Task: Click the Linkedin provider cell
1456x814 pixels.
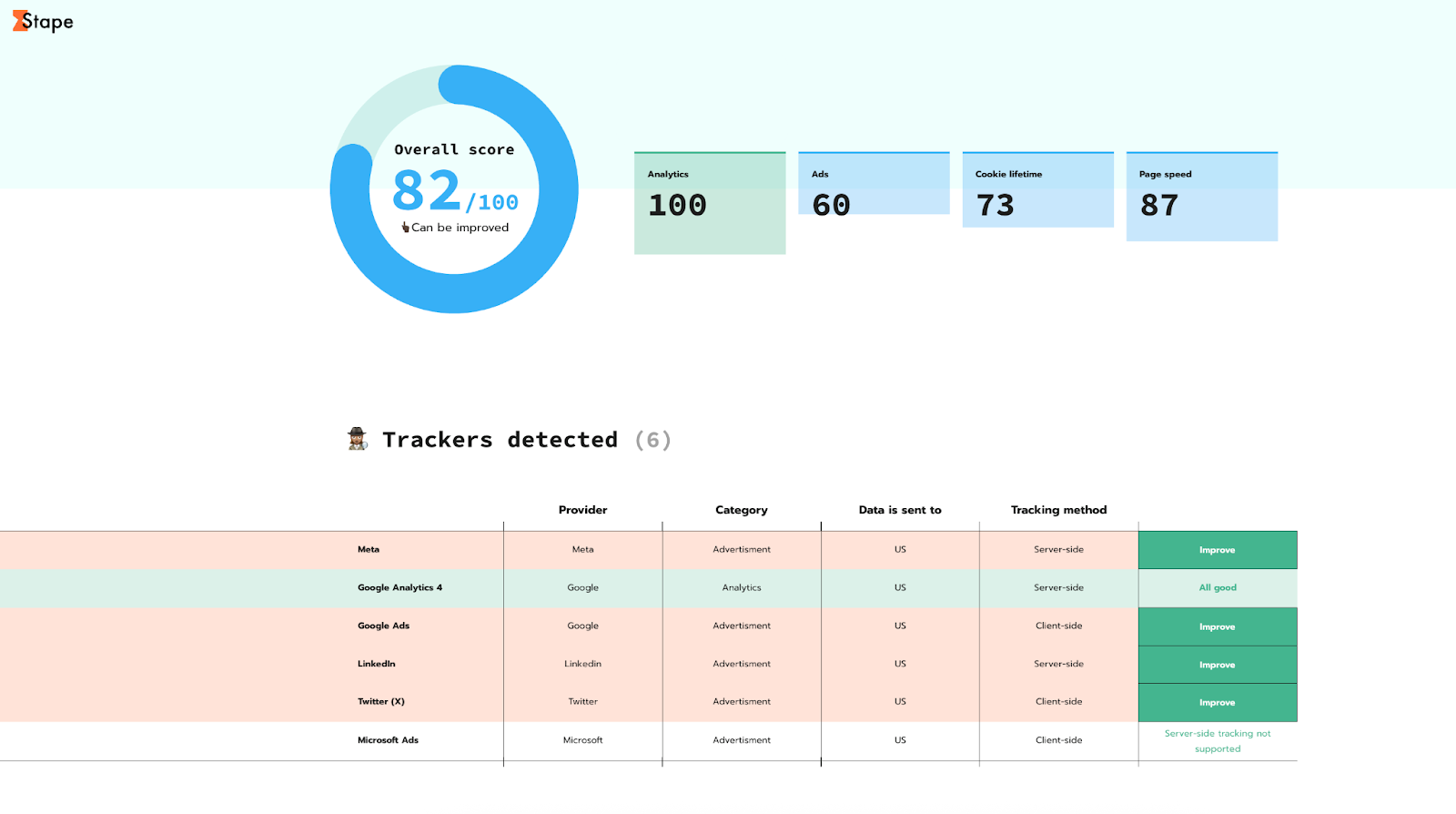Action: click(583, 664)
